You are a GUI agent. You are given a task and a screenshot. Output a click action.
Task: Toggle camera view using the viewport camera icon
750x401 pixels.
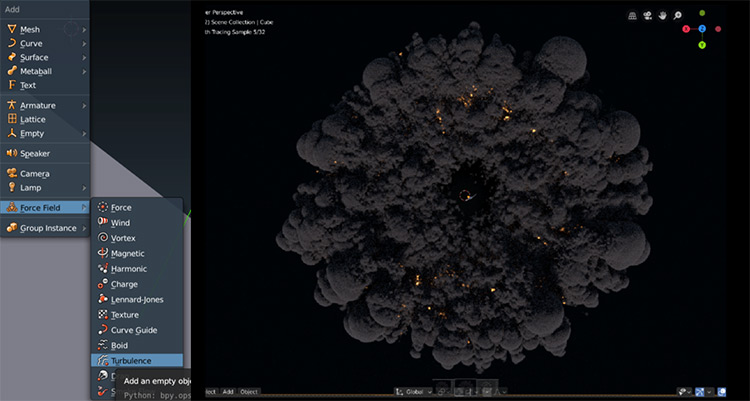click(647, 16)
